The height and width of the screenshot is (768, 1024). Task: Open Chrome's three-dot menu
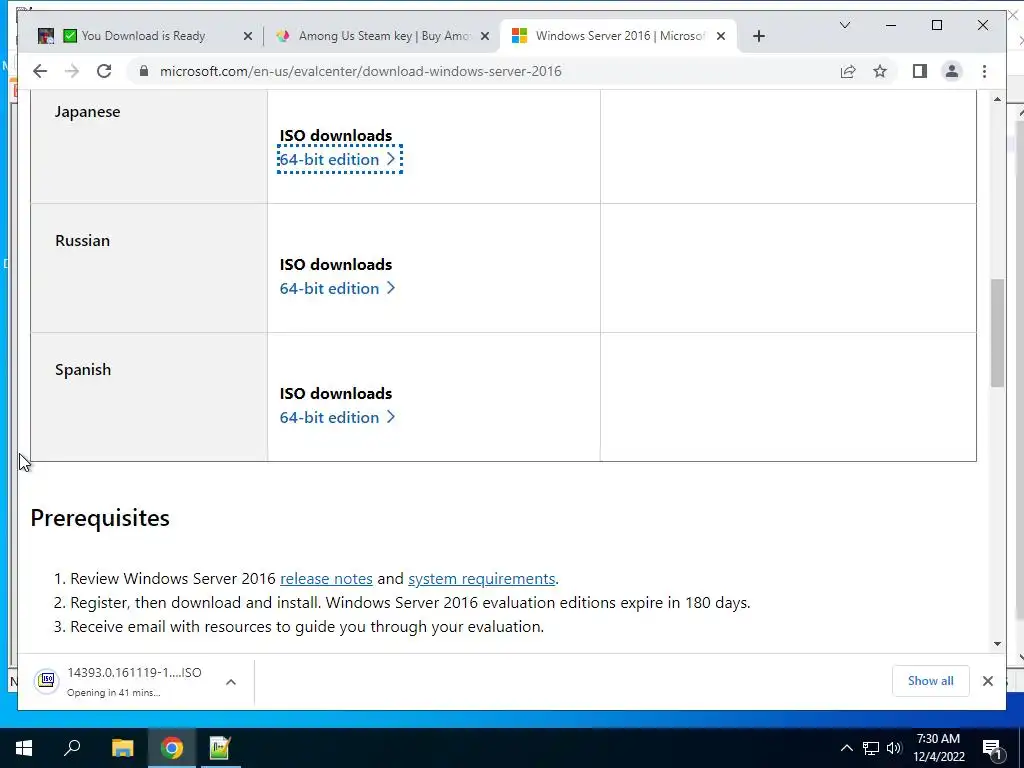984,71
